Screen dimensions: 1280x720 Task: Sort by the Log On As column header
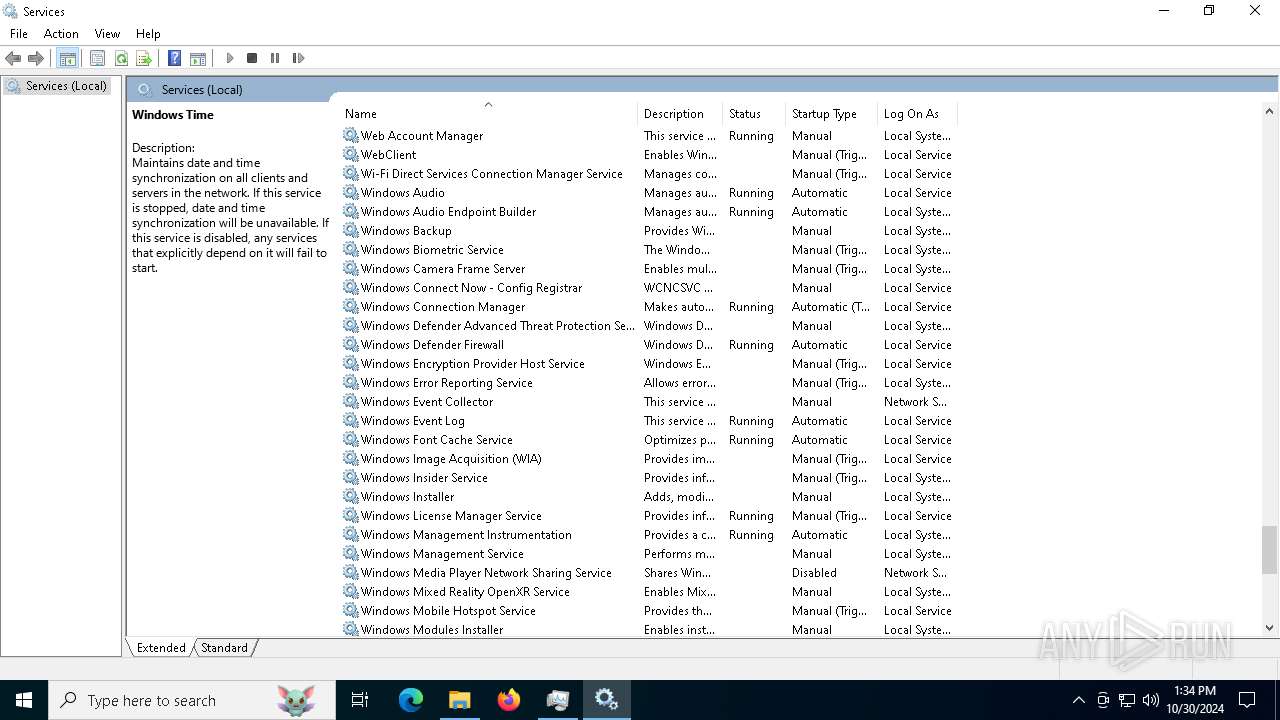click(x=916, y=113)
